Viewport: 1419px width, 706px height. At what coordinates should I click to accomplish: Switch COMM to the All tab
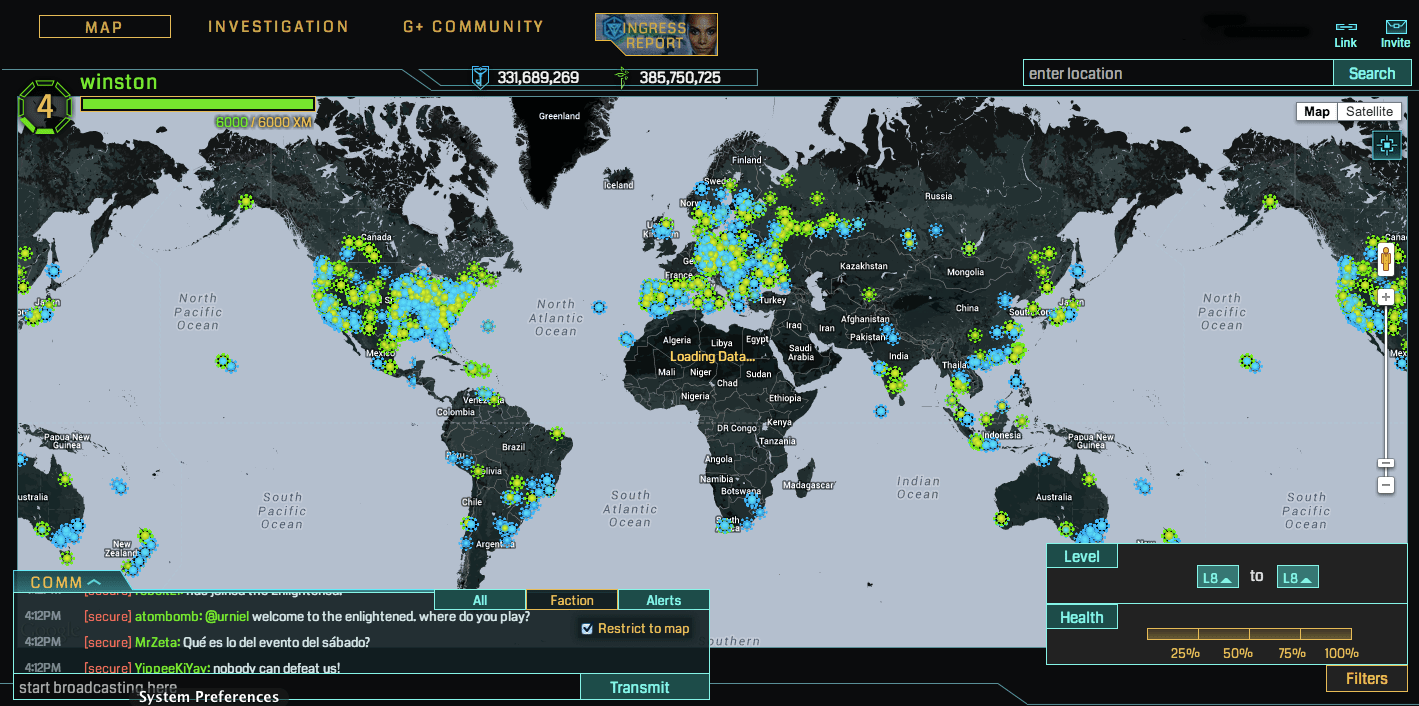(480, 600)
